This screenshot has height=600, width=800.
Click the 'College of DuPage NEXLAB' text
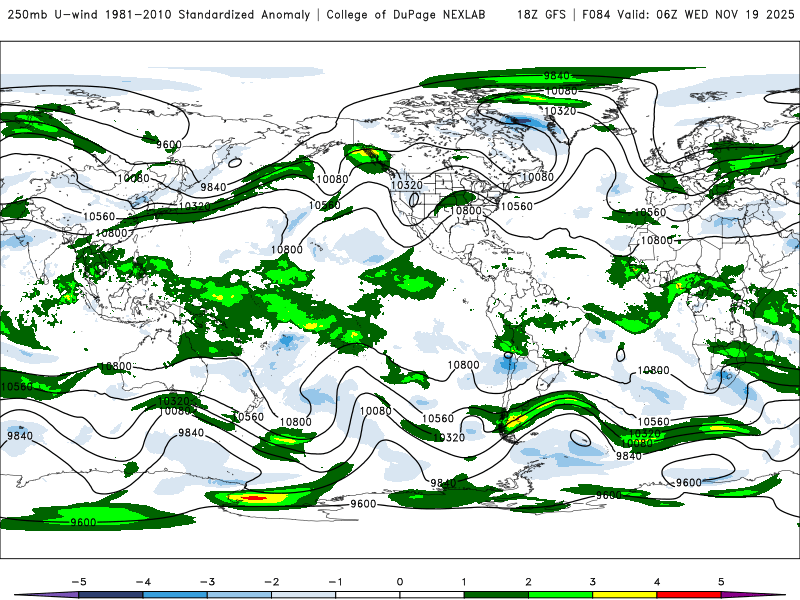click(406, 15)
